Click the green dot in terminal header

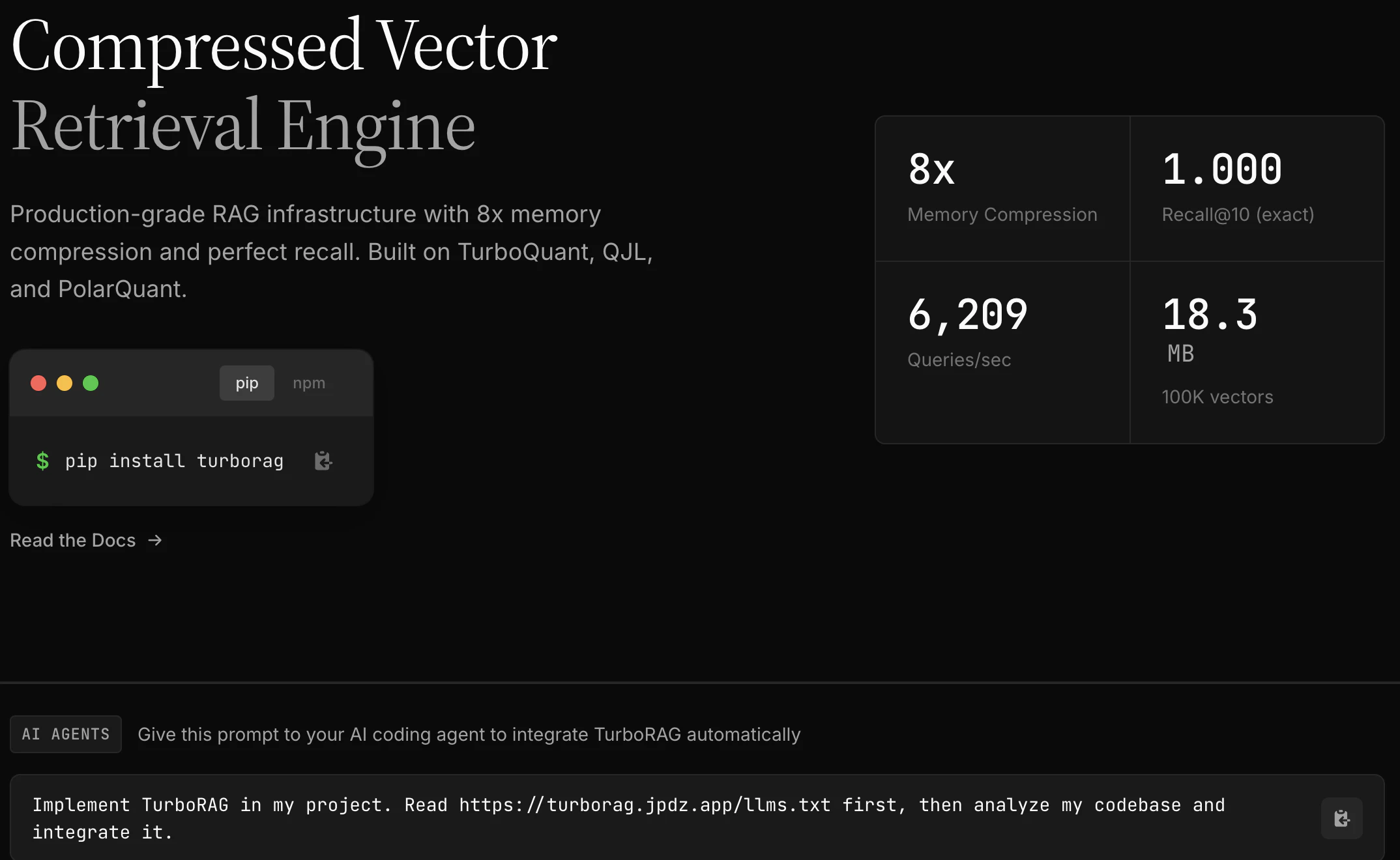pos(91,383)
